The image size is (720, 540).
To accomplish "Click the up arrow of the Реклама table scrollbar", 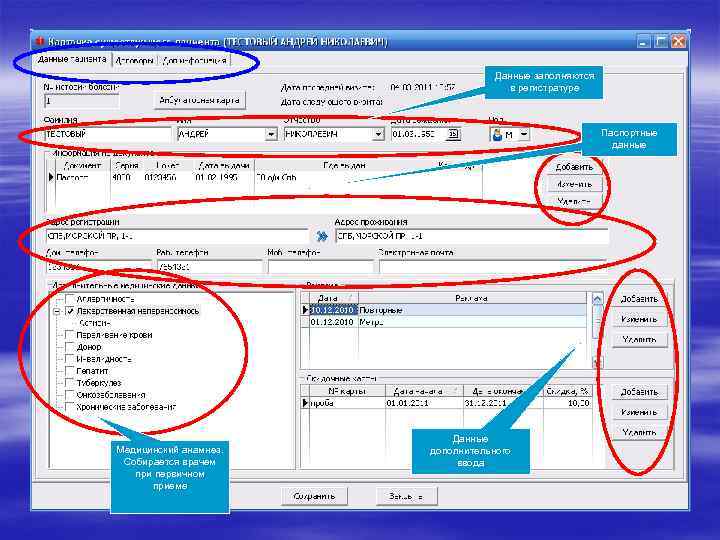I will tap(597, 299).
